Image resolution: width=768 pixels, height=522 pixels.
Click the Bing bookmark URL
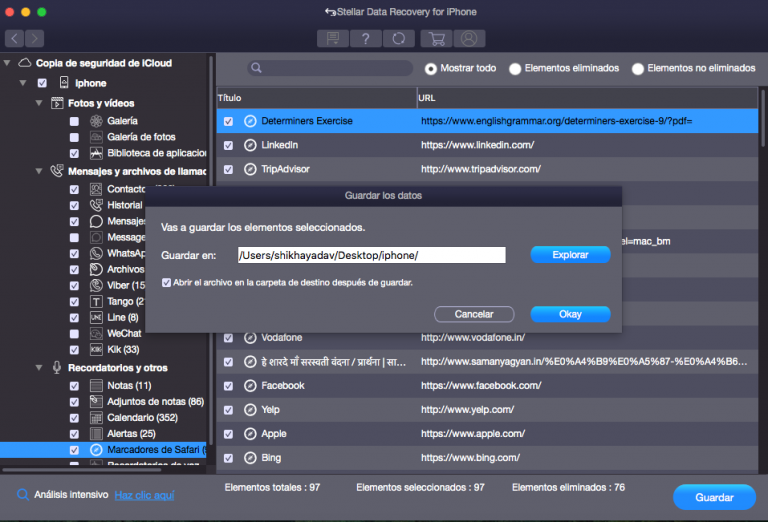click(470, 458)
